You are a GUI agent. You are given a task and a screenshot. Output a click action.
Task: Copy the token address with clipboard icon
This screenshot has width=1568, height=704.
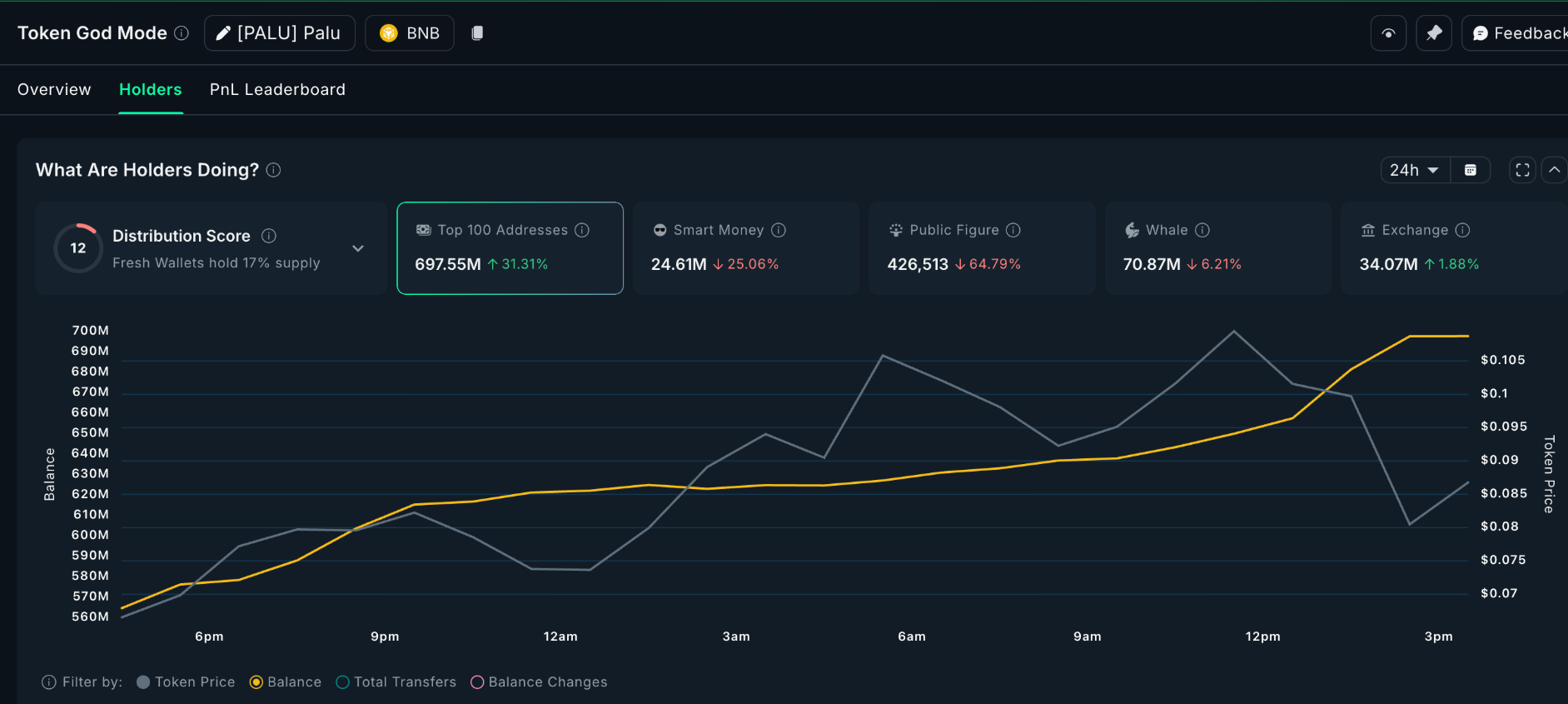point(477,33)
